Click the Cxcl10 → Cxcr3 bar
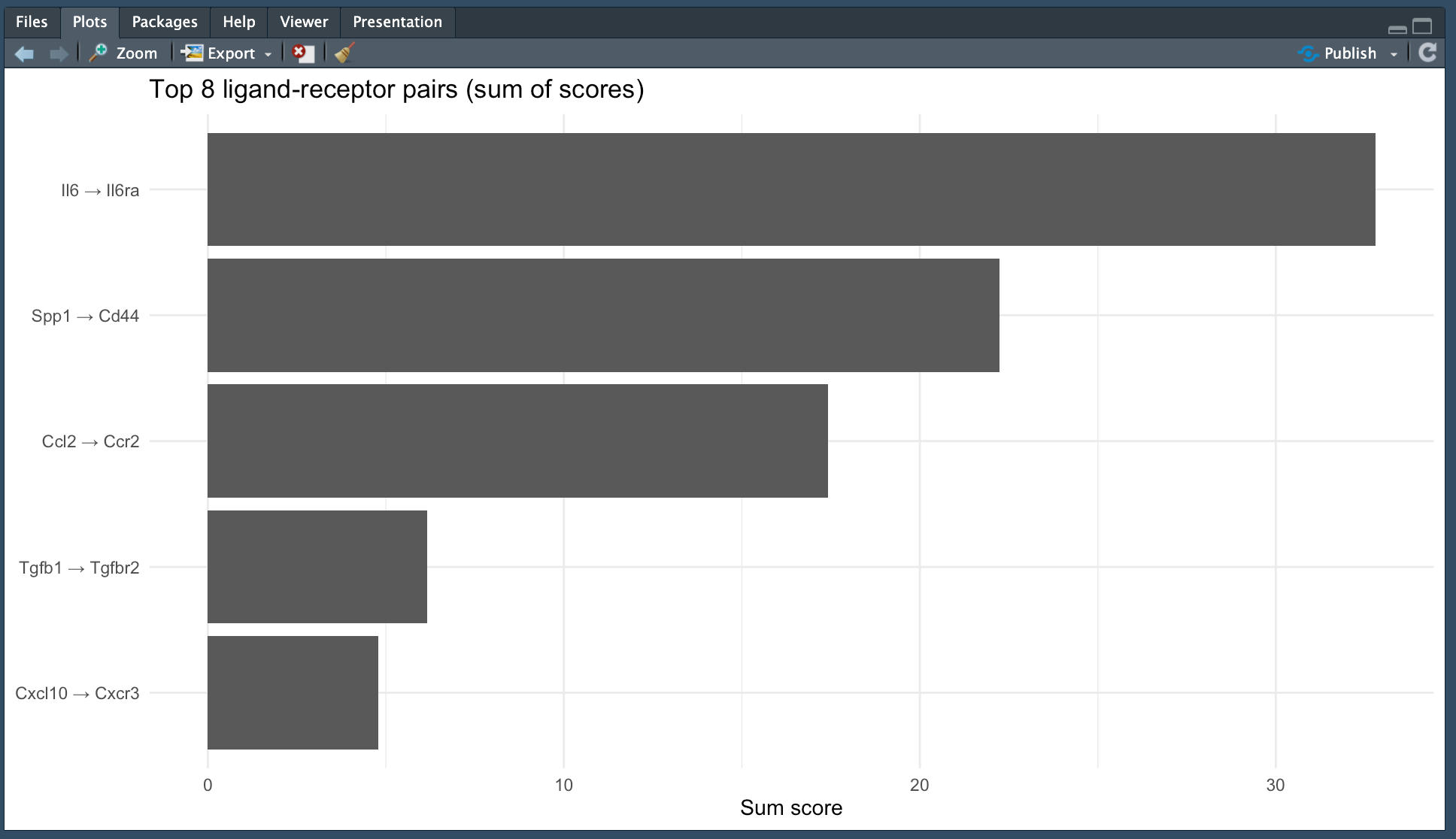The image size is (1456, 839). [293, 692]
